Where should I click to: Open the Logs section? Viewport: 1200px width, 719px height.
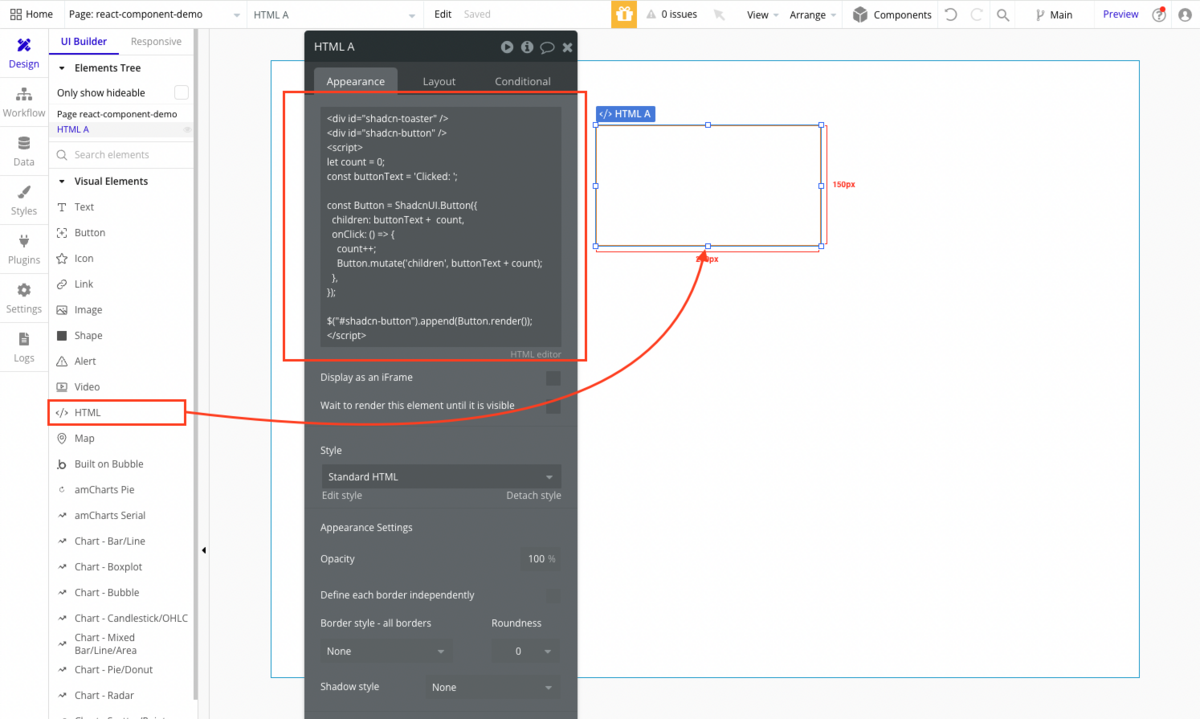[24, 347]
